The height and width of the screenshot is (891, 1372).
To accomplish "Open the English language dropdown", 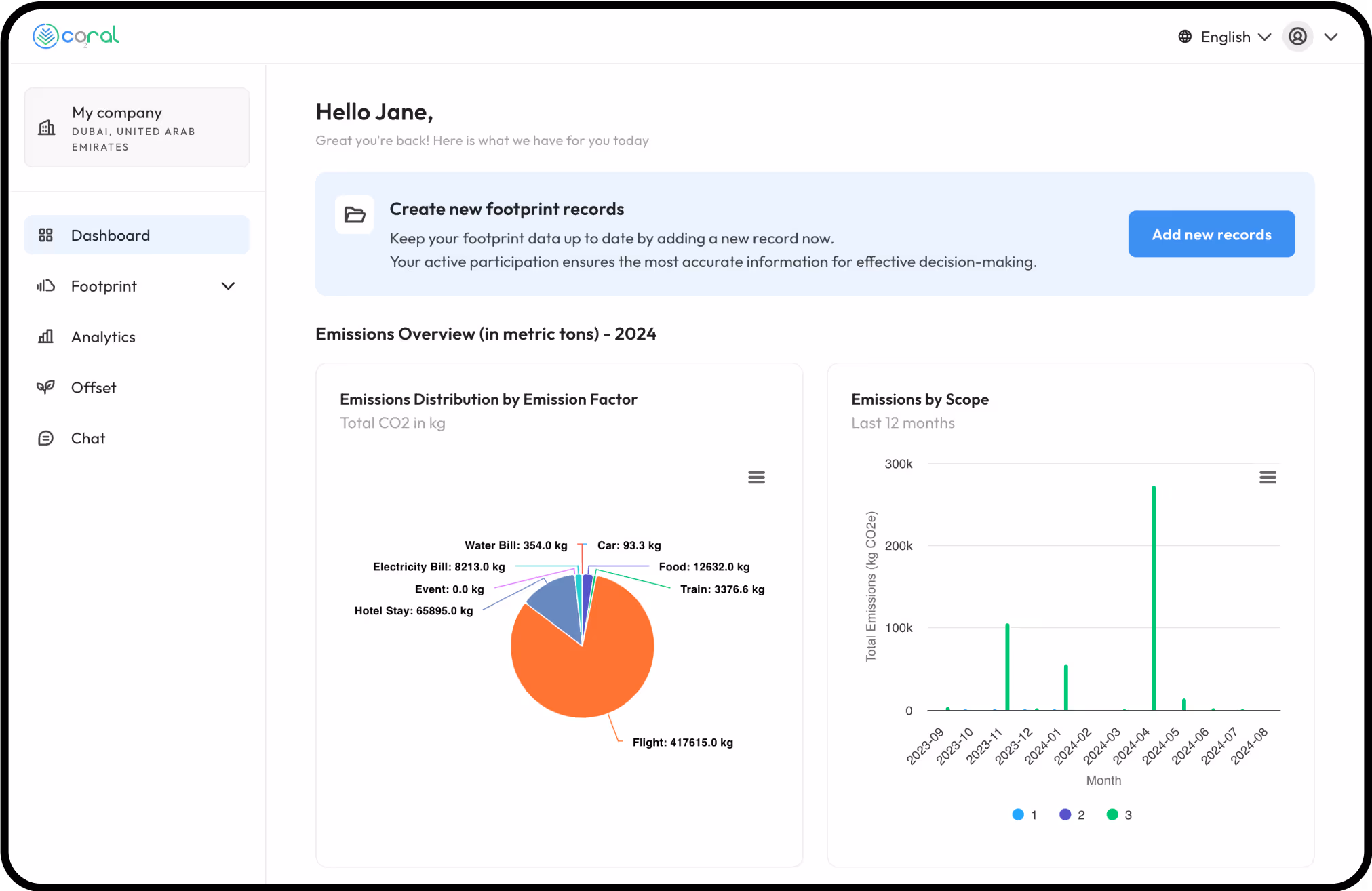I will pos(1225,37).
